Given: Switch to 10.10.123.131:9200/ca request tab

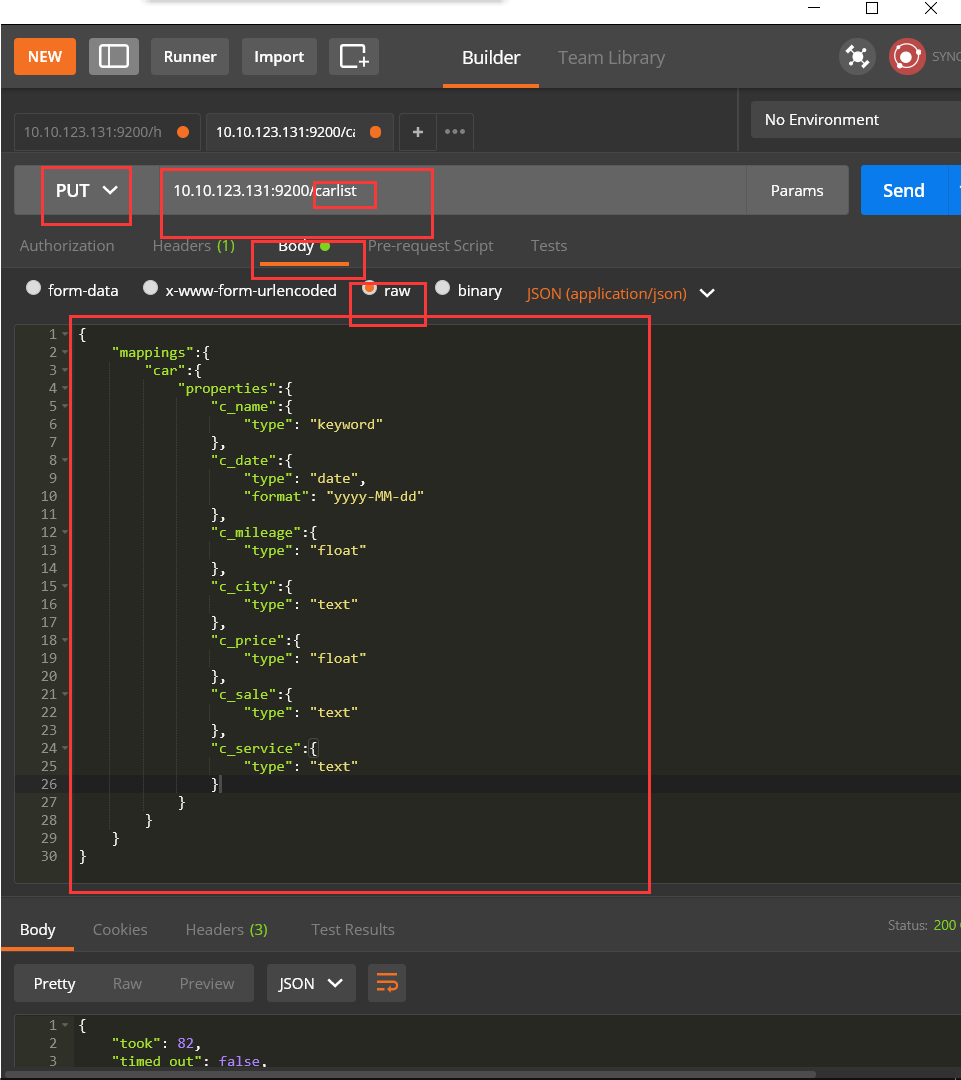Looking at the screenshot, I should tap(300, 132).
